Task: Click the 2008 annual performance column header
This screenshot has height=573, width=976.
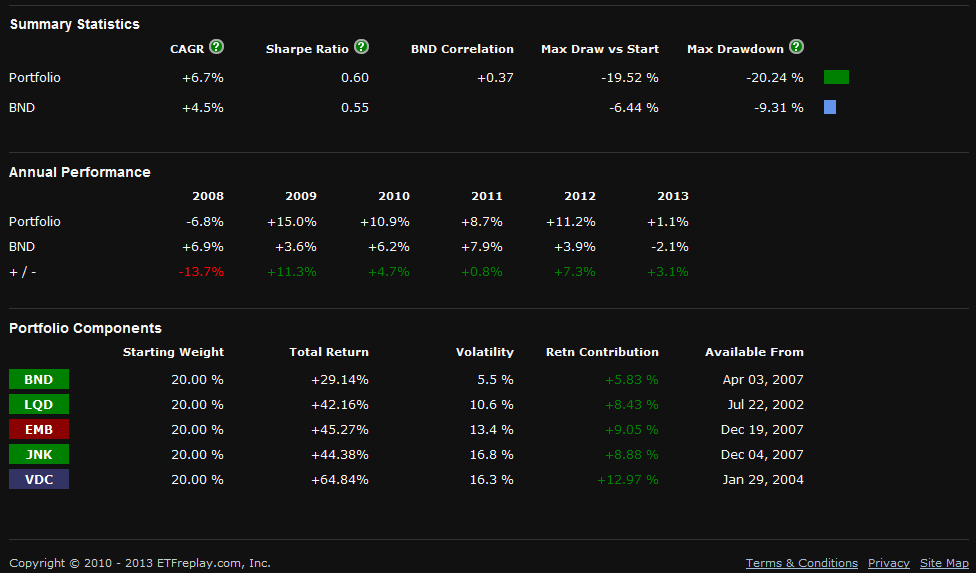Action: [208, 196]
